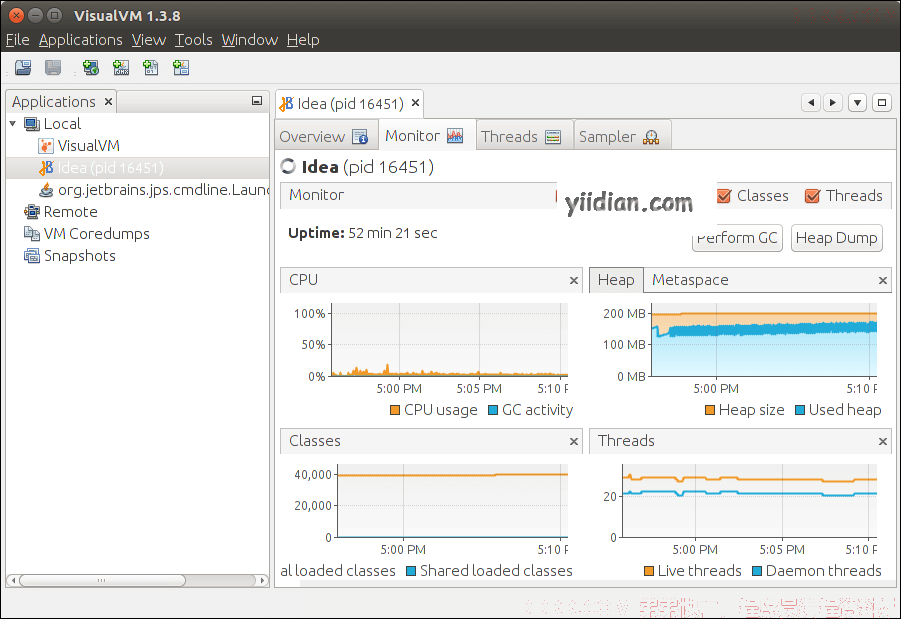
Task: Maximize the document window area
Action: tap(882, 103)
